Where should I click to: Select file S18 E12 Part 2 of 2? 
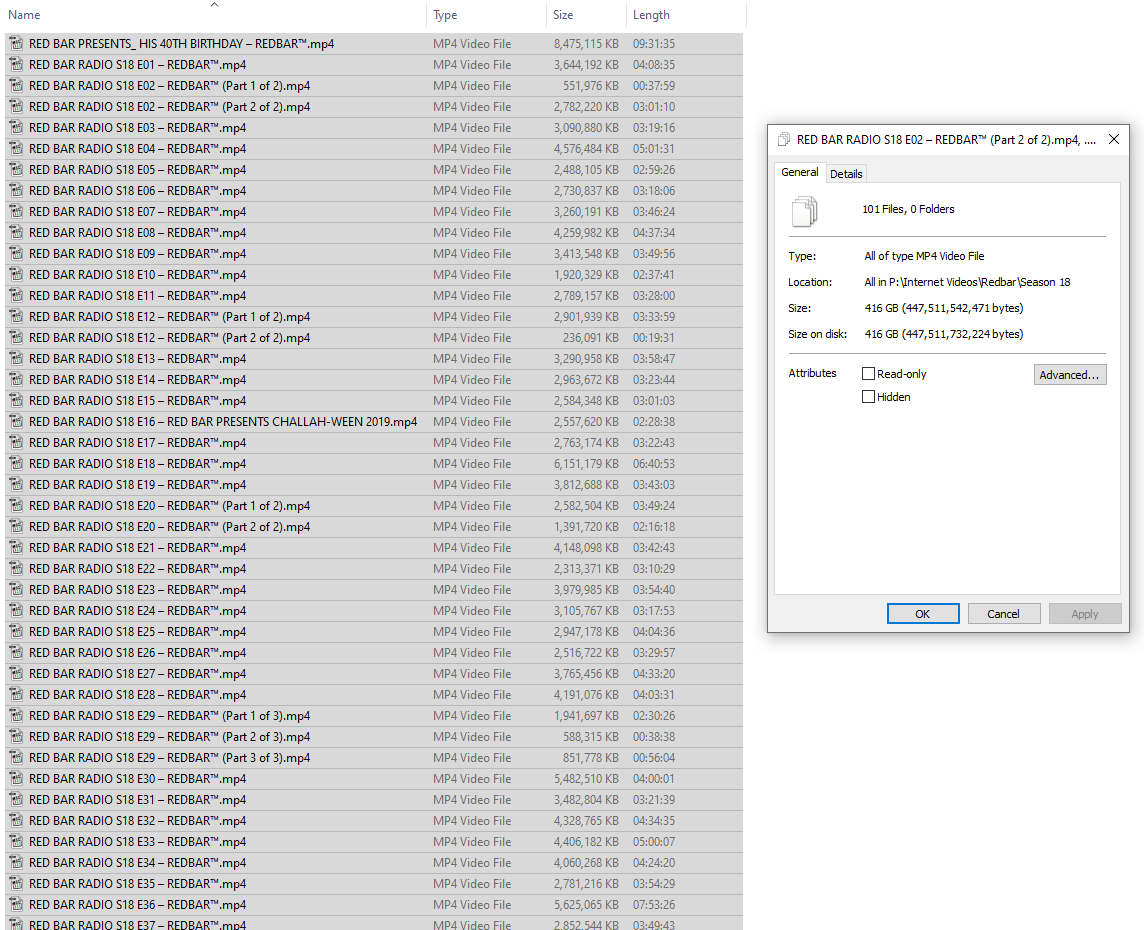tap(374, 338)
